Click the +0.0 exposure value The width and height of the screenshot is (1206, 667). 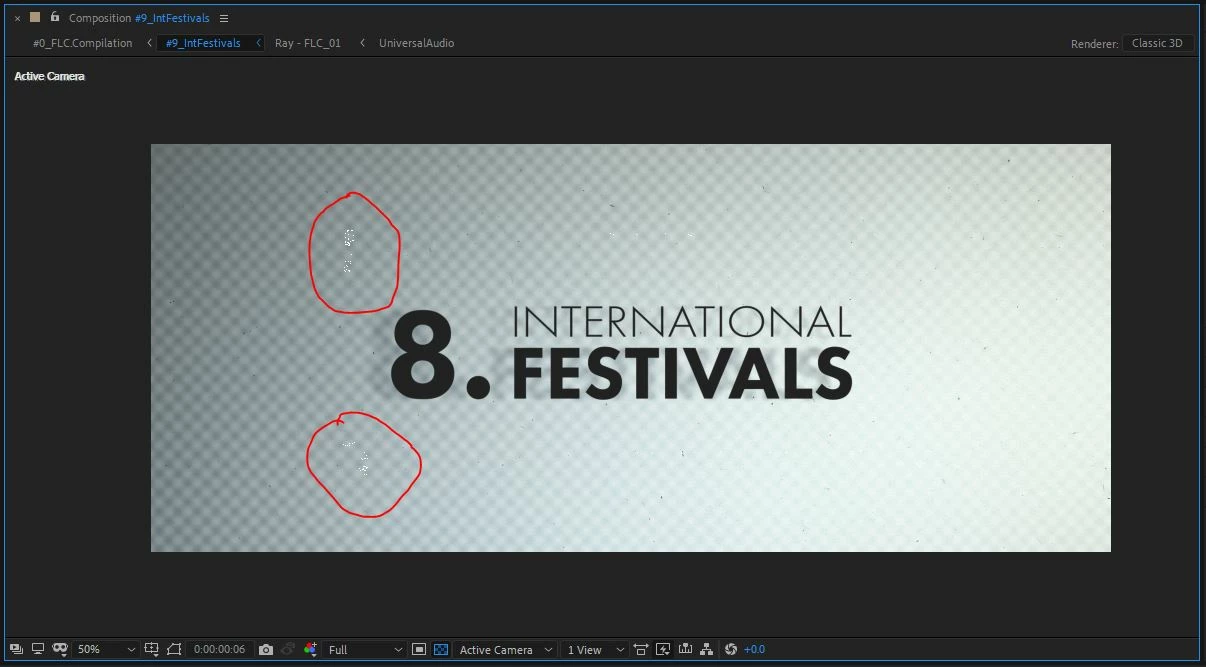[x=754, y=649]
